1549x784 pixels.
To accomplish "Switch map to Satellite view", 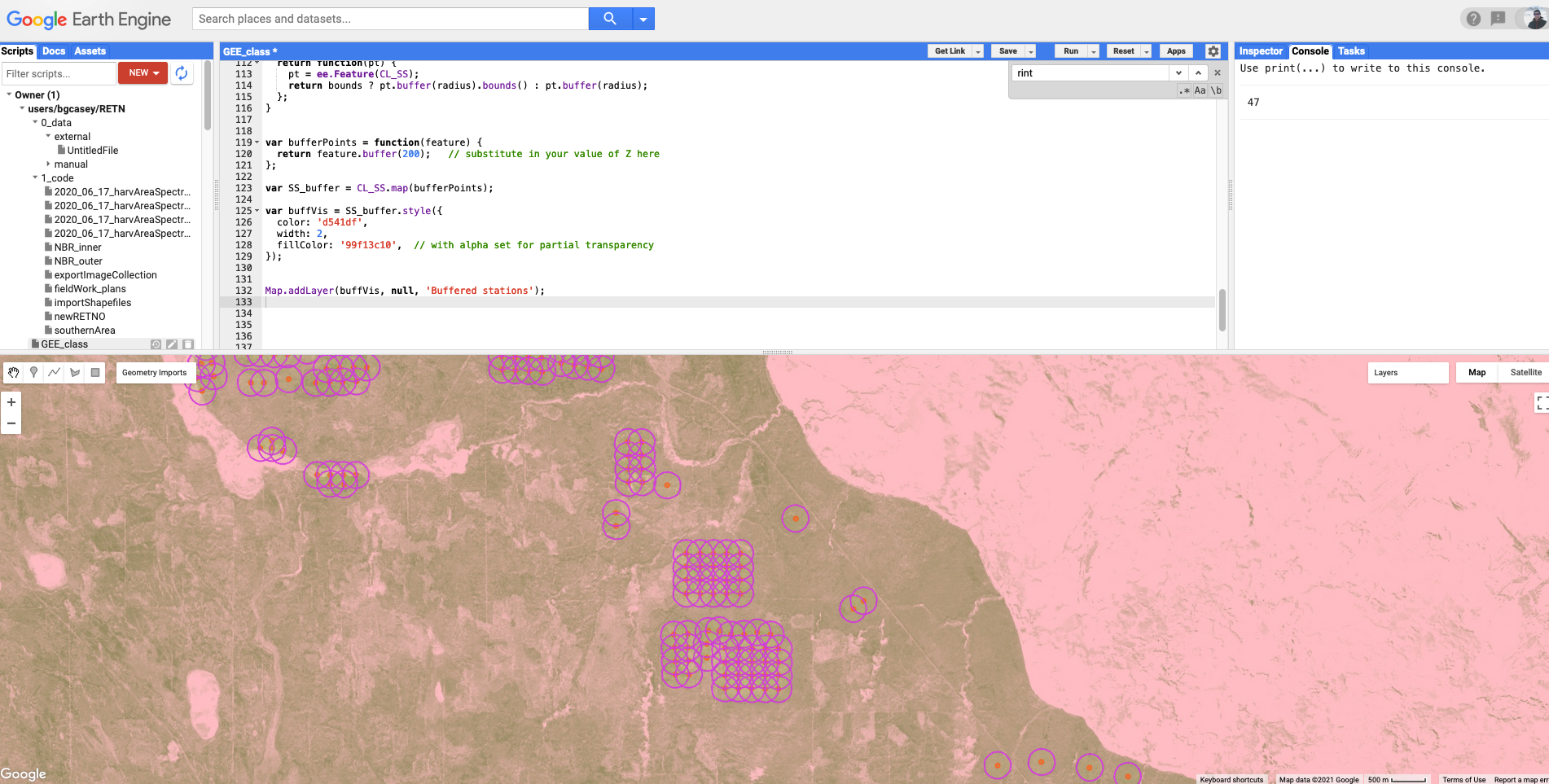I will pyautogui.click(x=1525, y=373).
